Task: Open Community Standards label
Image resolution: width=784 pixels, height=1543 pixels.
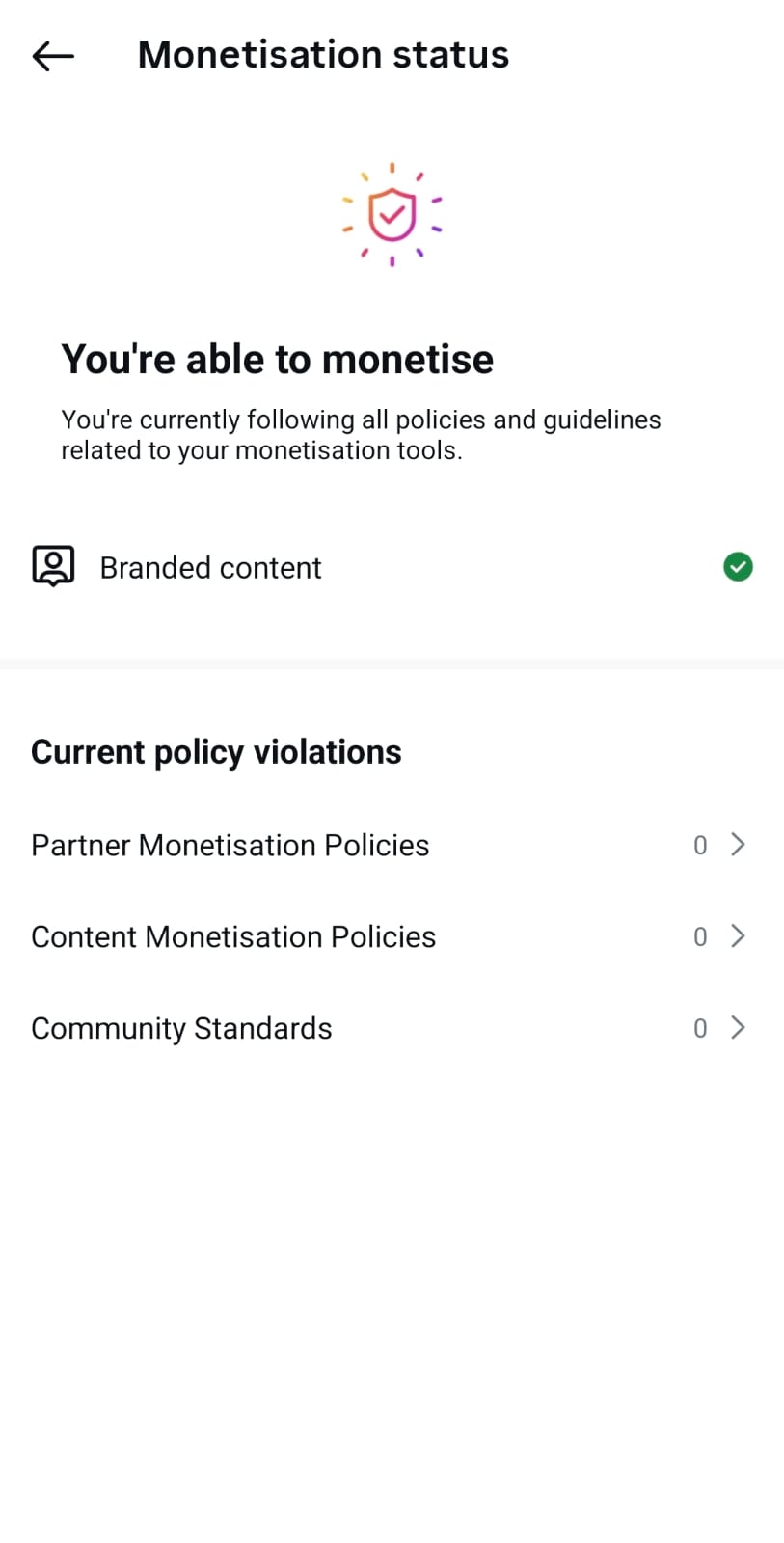Action: 181,1028
